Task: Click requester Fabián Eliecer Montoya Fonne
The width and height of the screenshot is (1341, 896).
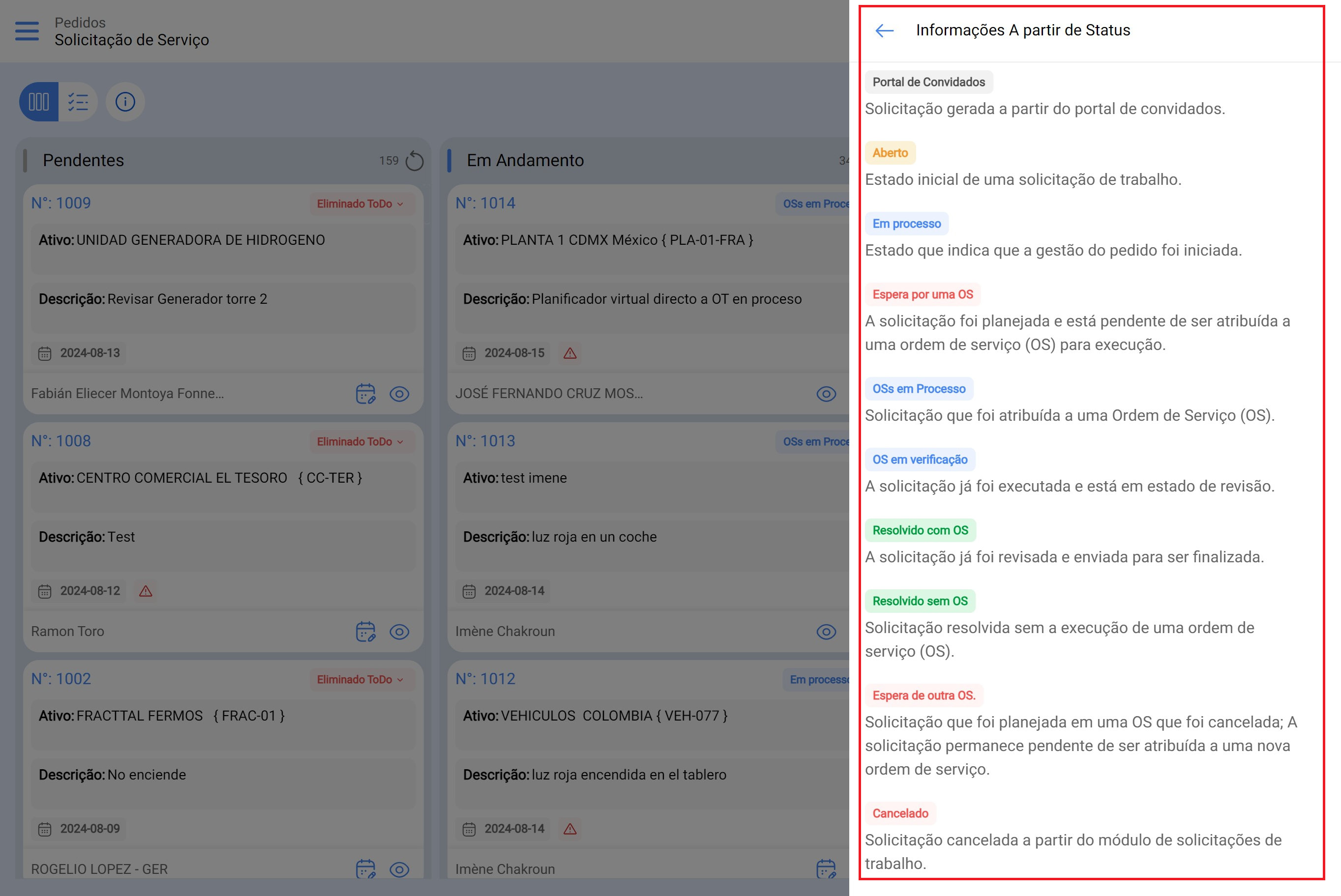Action: click(127, 394)
